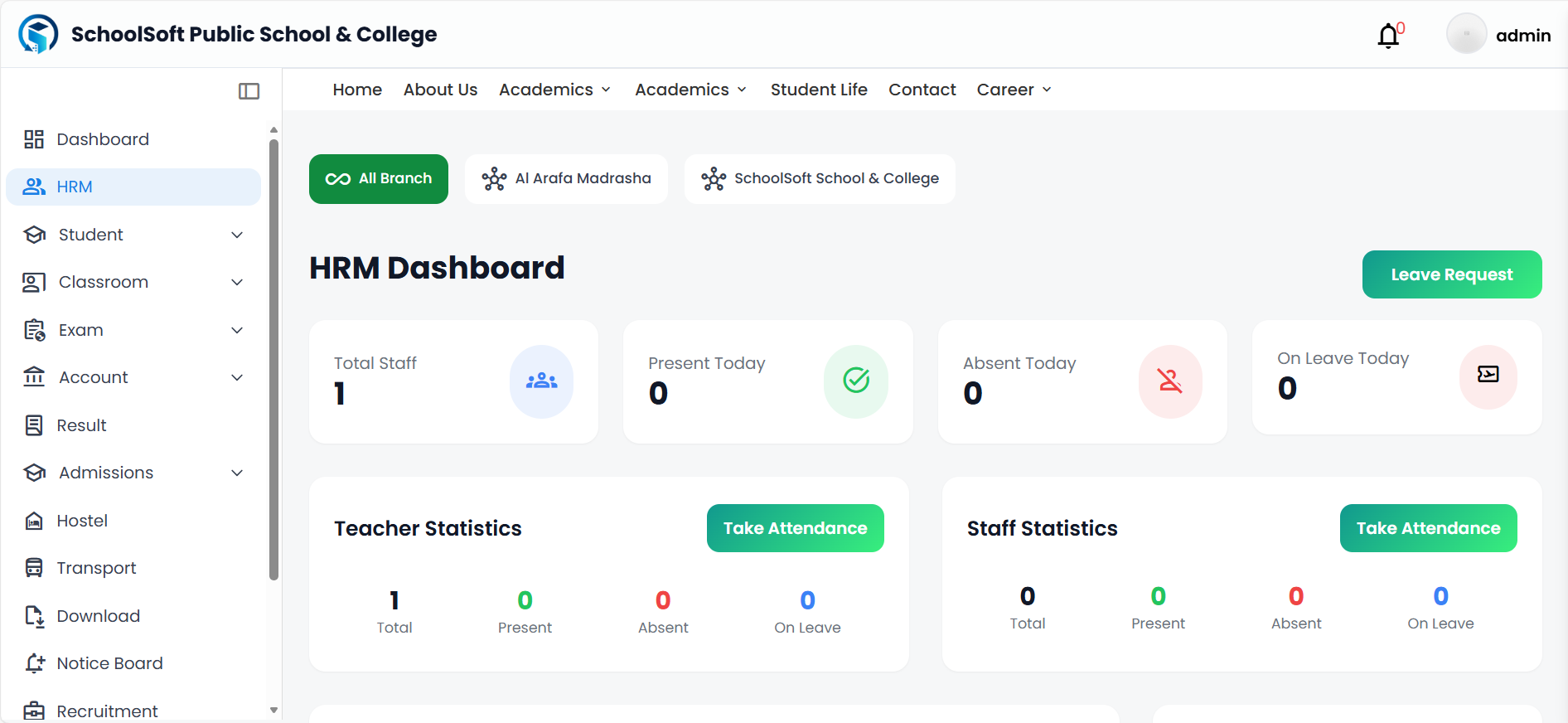Go to Student Life page
Image resolution: width=1568 pixels, height=723 pixels.
[x=819, y=90]
